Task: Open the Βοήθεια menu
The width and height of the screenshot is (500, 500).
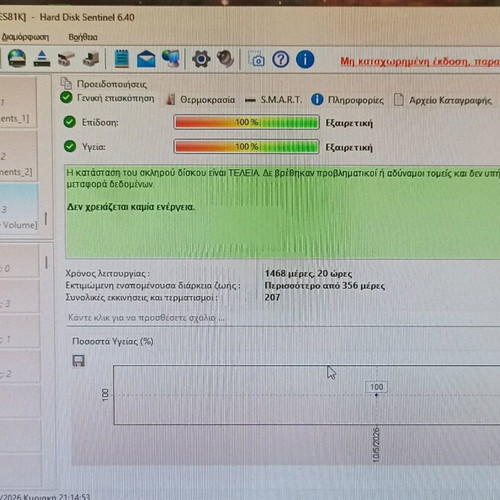Action: (83, 37)
